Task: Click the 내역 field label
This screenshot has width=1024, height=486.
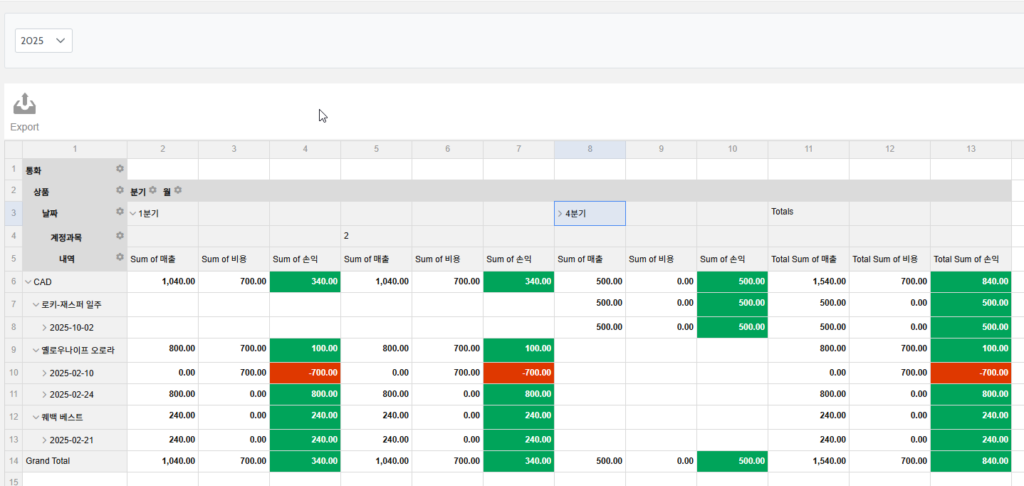Action: click(x=67, y=258)
